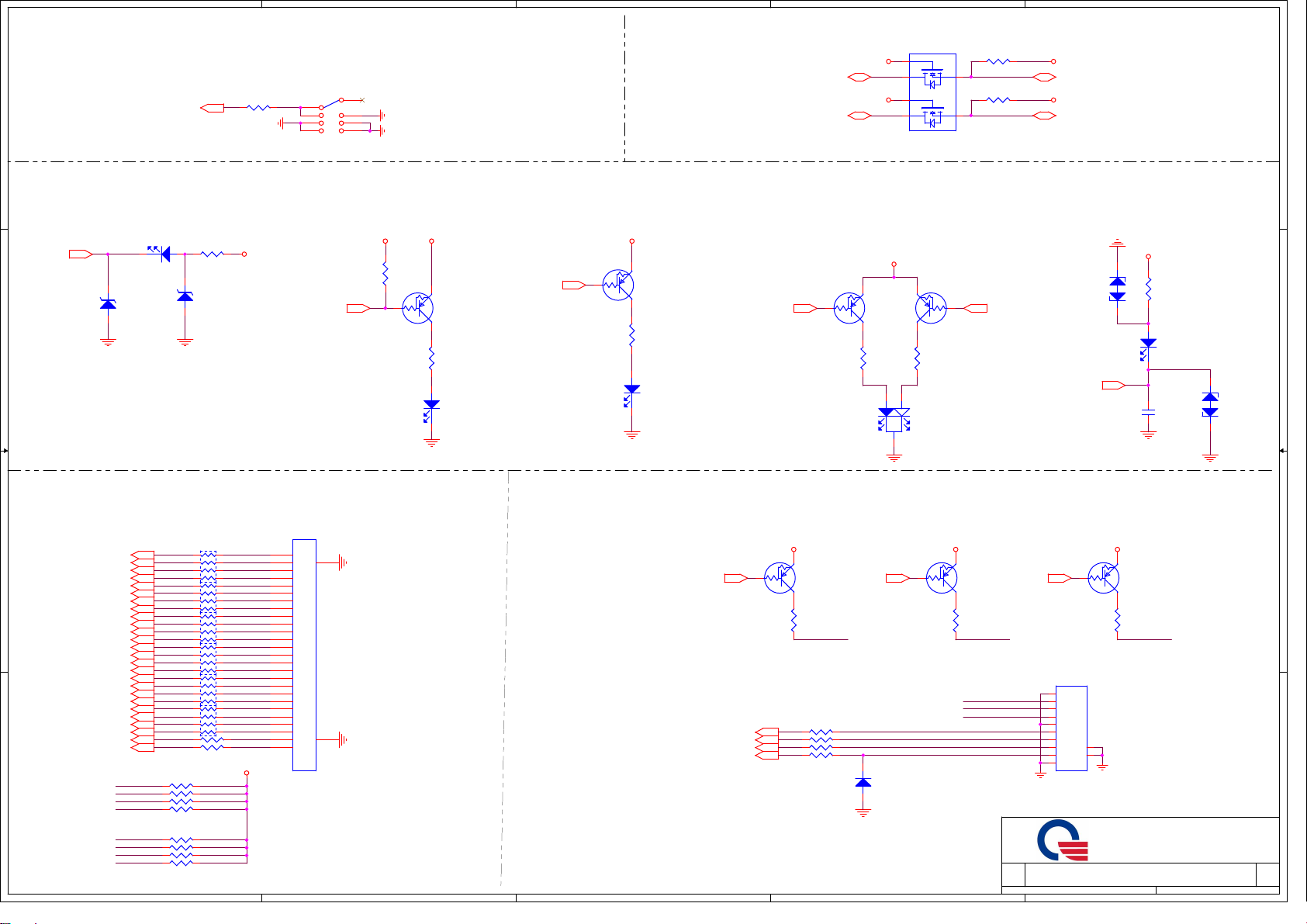The image size is (1307, 924).
Task: Click the leftmost transistor in the bottom row
Action: point(780,578)
